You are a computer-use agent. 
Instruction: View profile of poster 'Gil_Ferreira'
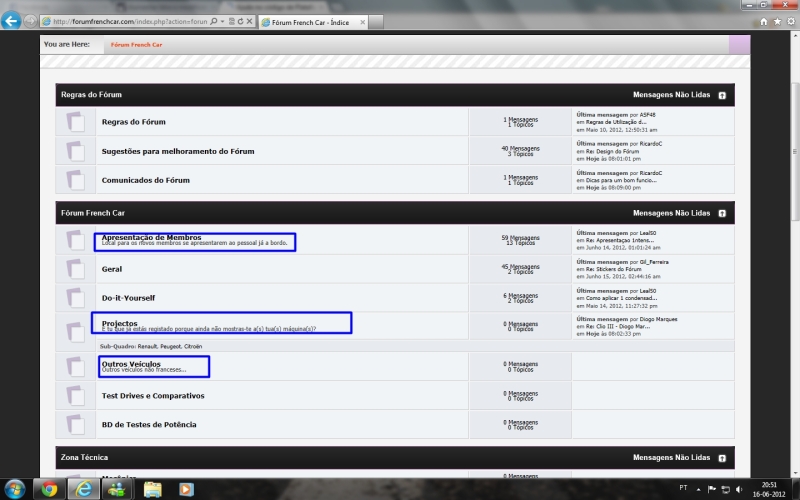pyautogui.click(x=654, y=262)
